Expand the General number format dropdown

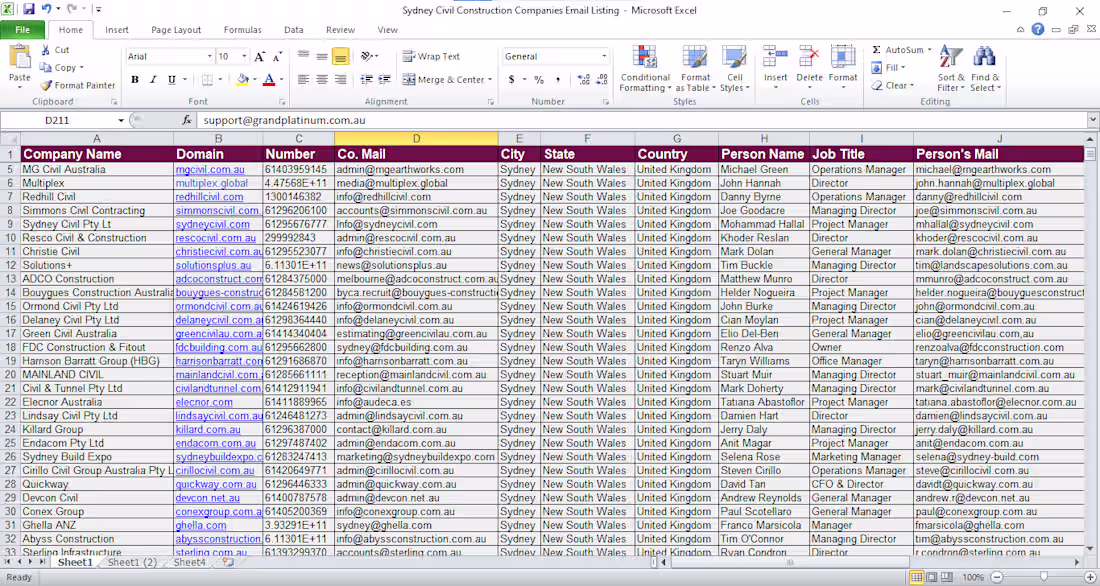tap(603, 57)
